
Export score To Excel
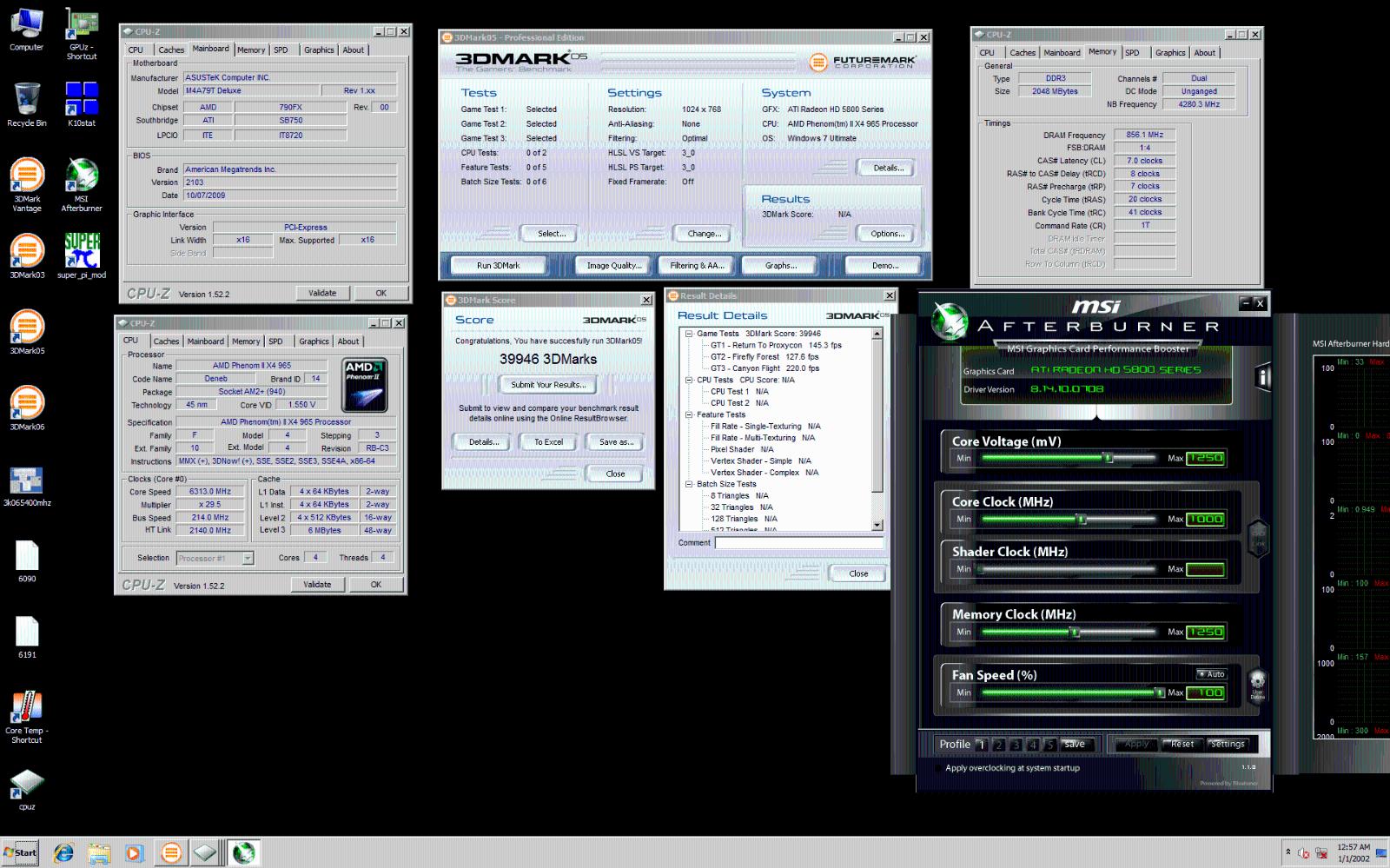click(548, 441)
